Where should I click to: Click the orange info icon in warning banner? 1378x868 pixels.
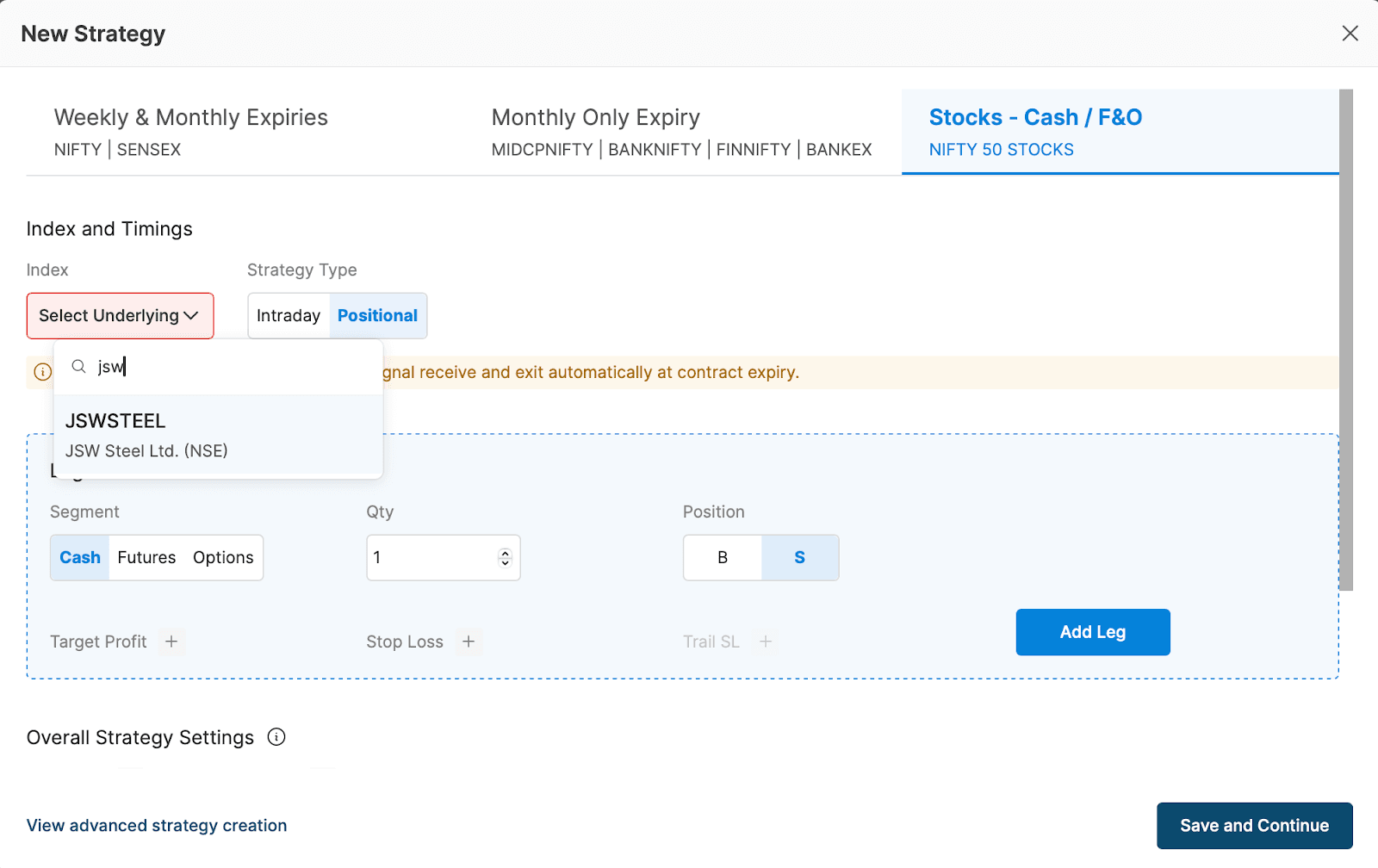pos(42,372)
